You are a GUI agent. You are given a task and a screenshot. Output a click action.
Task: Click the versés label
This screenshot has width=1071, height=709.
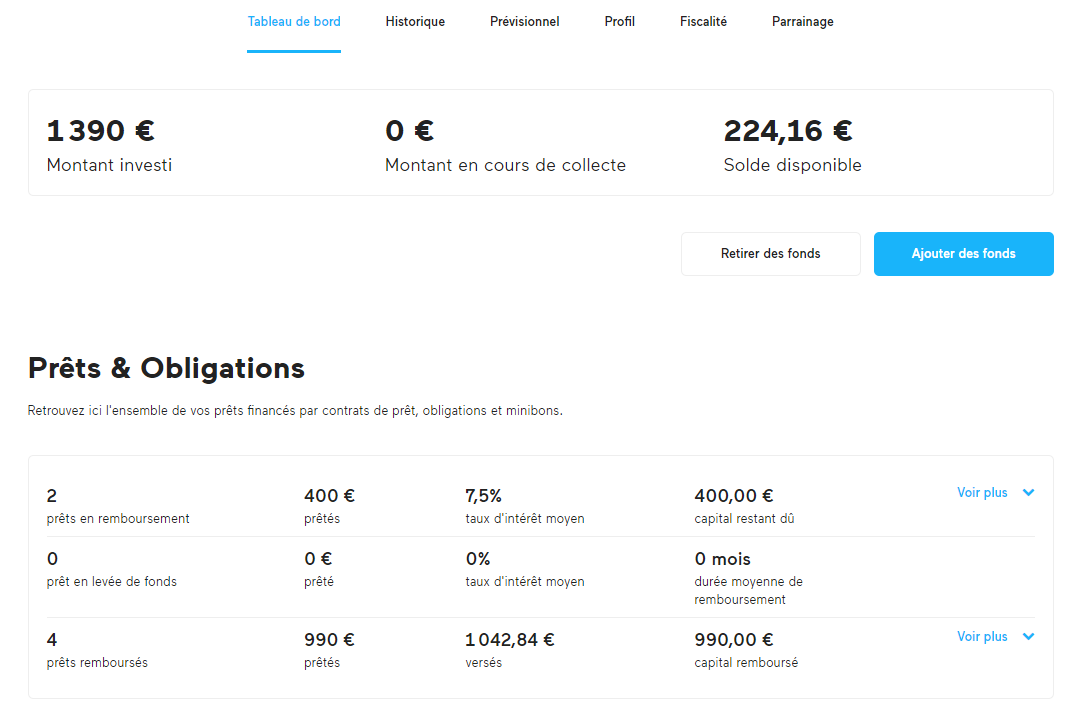pos(484,663)
